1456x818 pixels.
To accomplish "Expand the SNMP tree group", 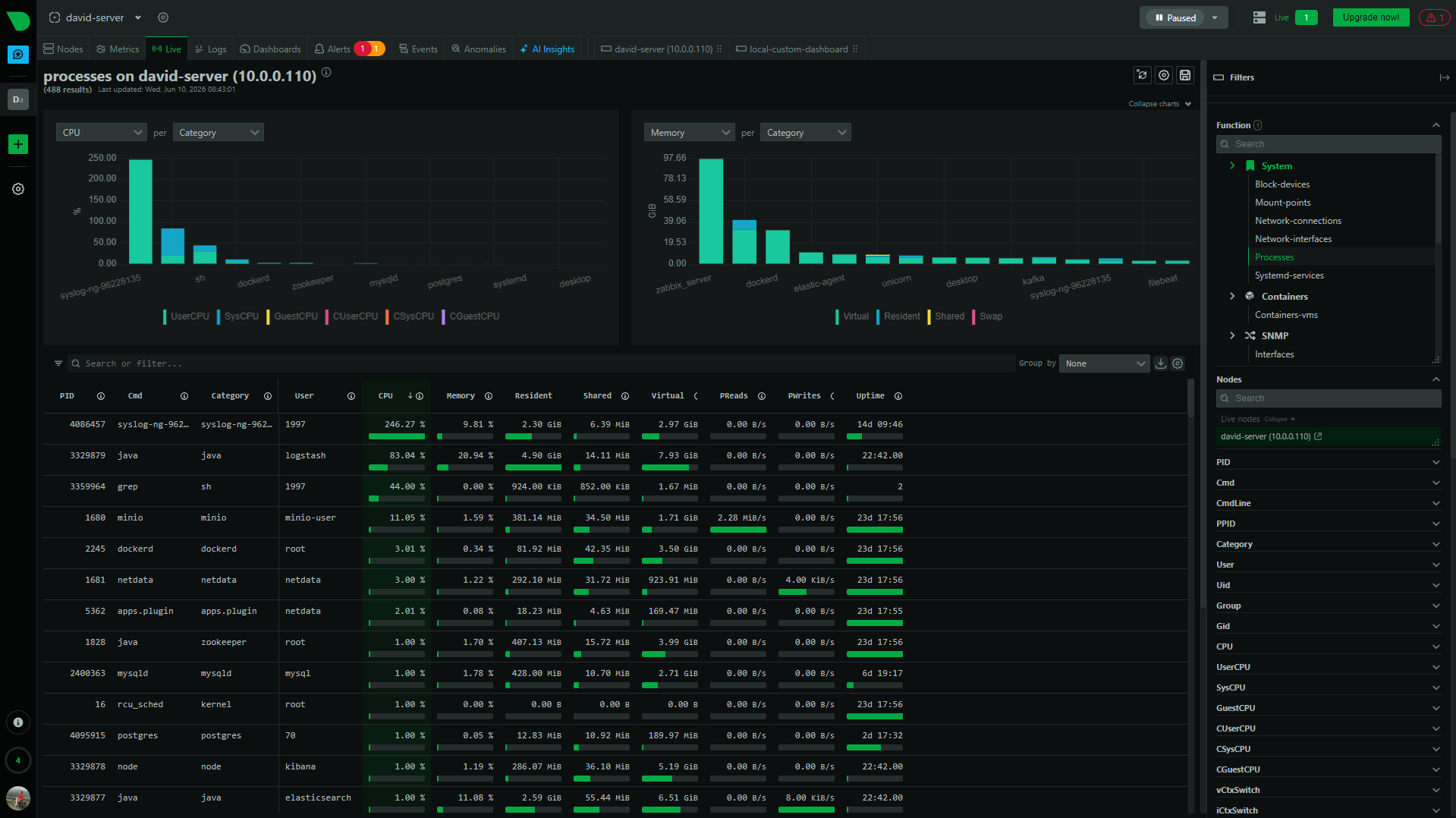I will (x=1232, y=335).
